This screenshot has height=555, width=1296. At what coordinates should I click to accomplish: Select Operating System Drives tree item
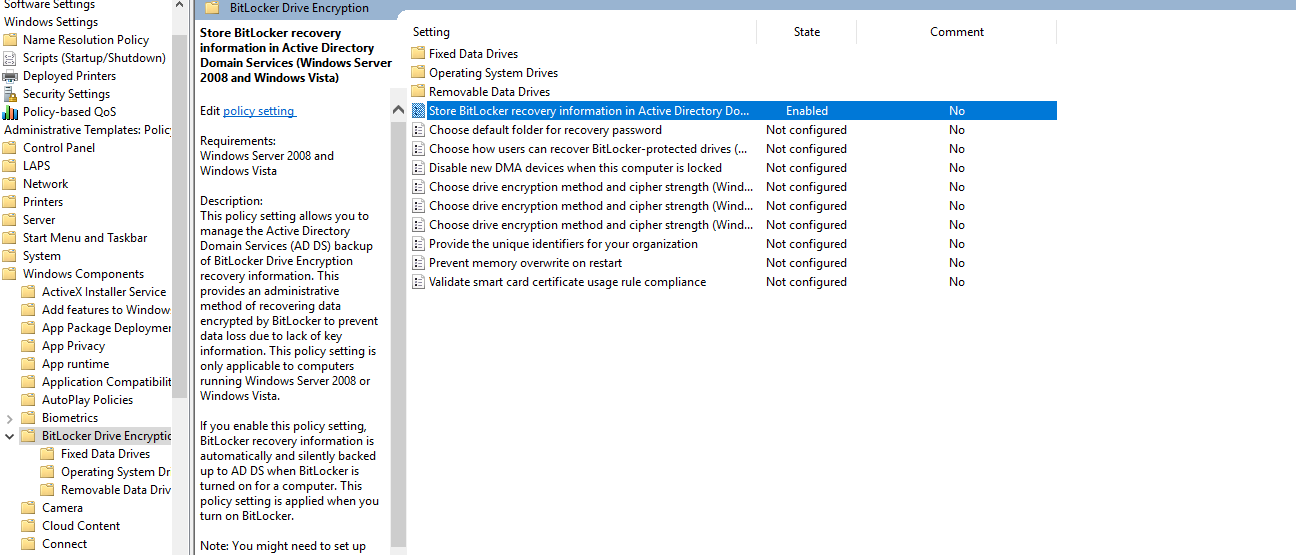coord(115,472)
